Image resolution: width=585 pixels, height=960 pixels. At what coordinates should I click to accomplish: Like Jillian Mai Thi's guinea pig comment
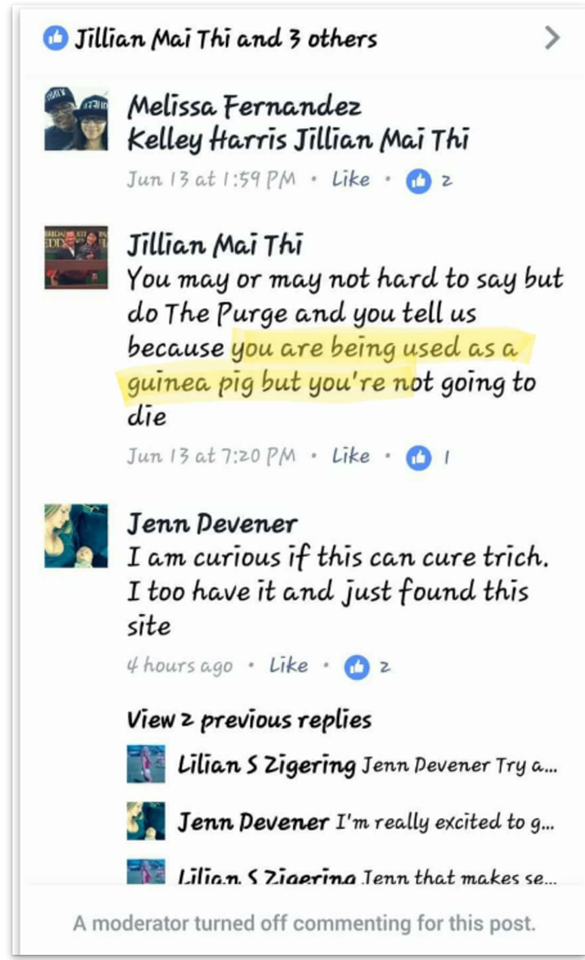pos(351,456)
